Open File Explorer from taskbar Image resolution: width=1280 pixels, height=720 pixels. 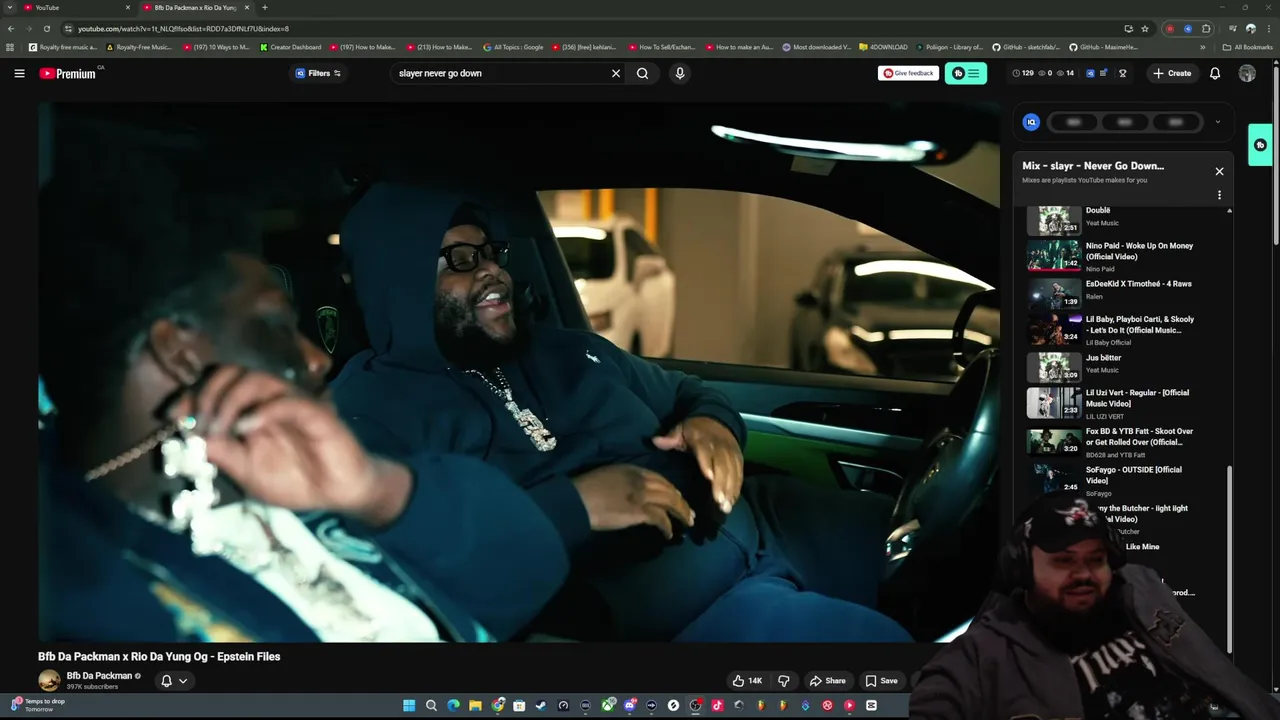475,705
